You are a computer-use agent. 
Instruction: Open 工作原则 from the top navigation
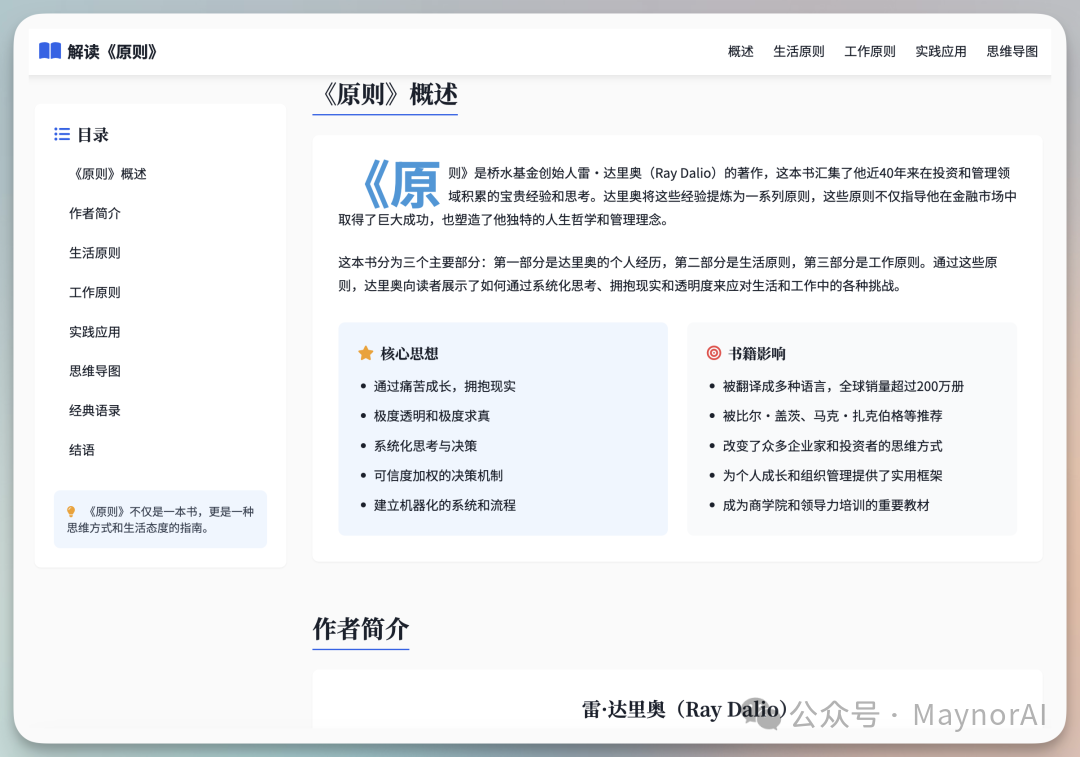point(870,51)
